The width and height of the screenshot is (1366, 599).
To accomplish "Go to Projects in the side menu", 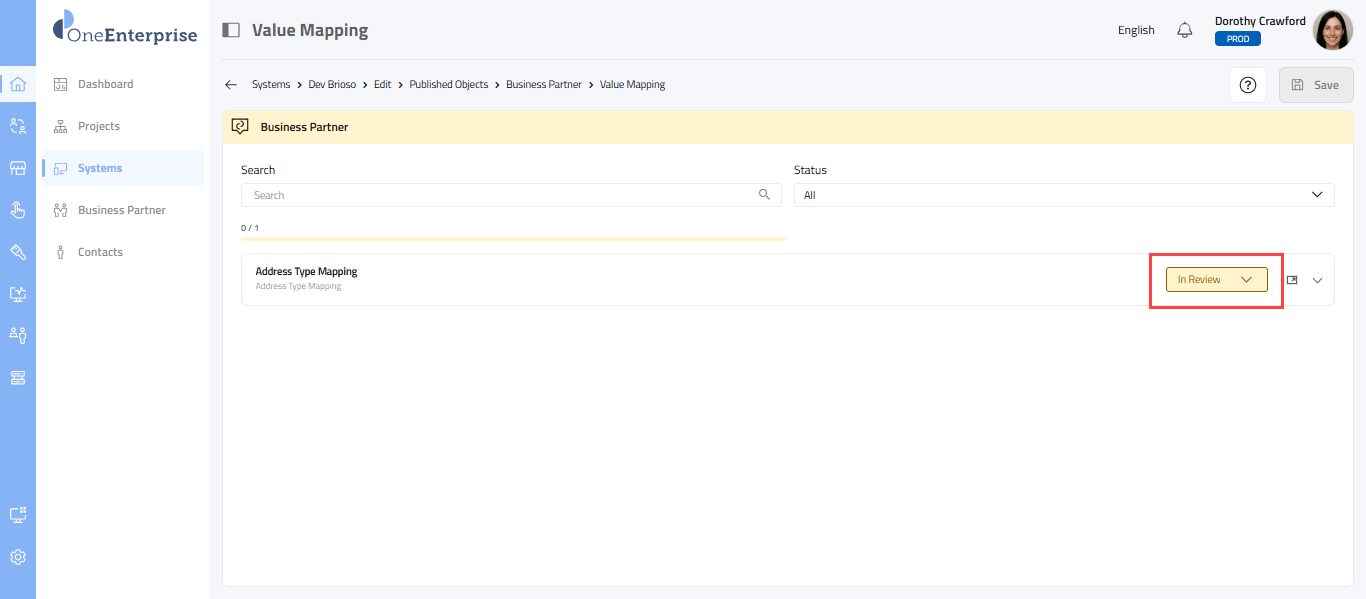I will coord(98,126).
